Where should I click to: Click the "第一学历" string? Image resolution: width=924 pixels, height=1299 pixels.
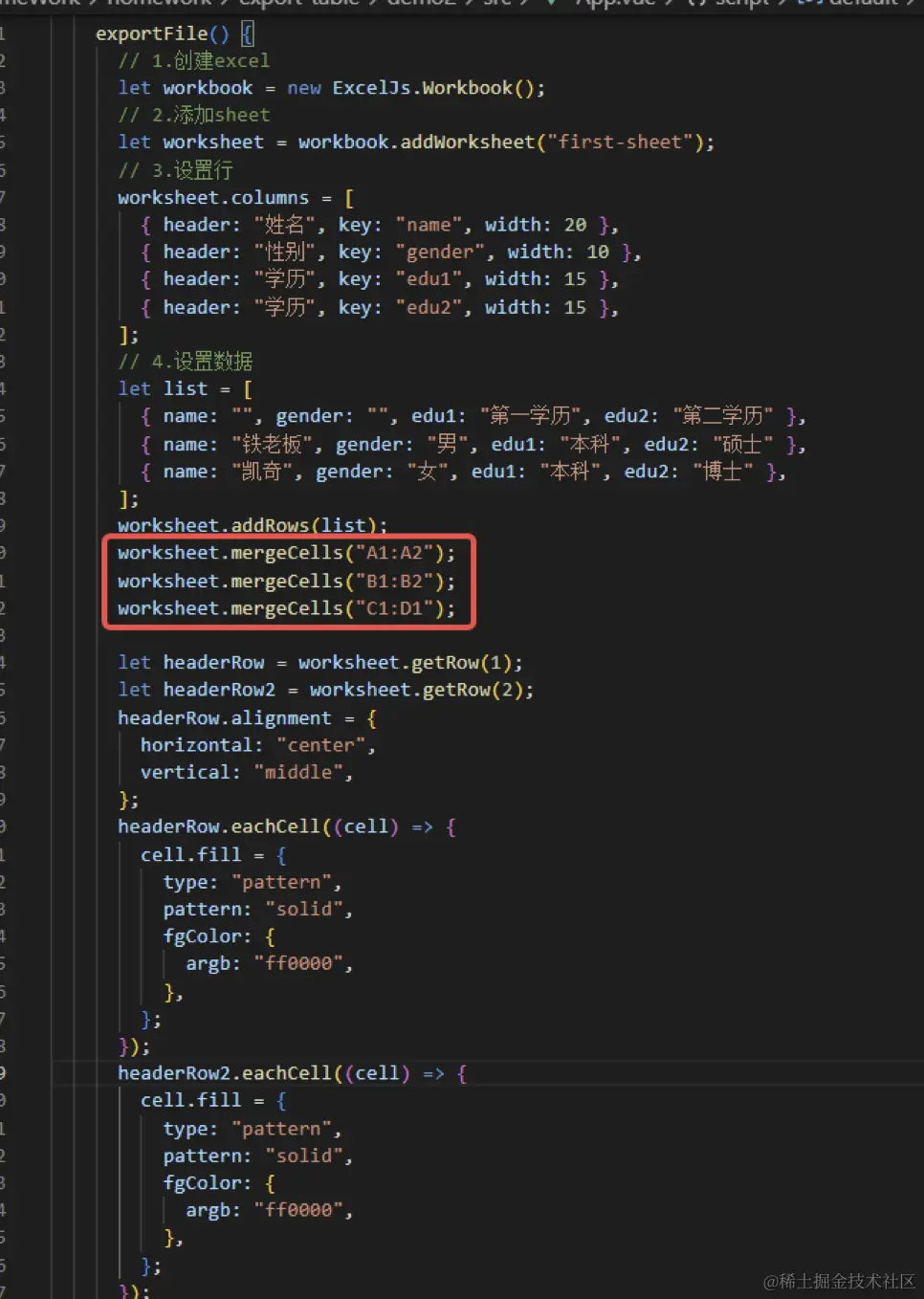(530, 416)
